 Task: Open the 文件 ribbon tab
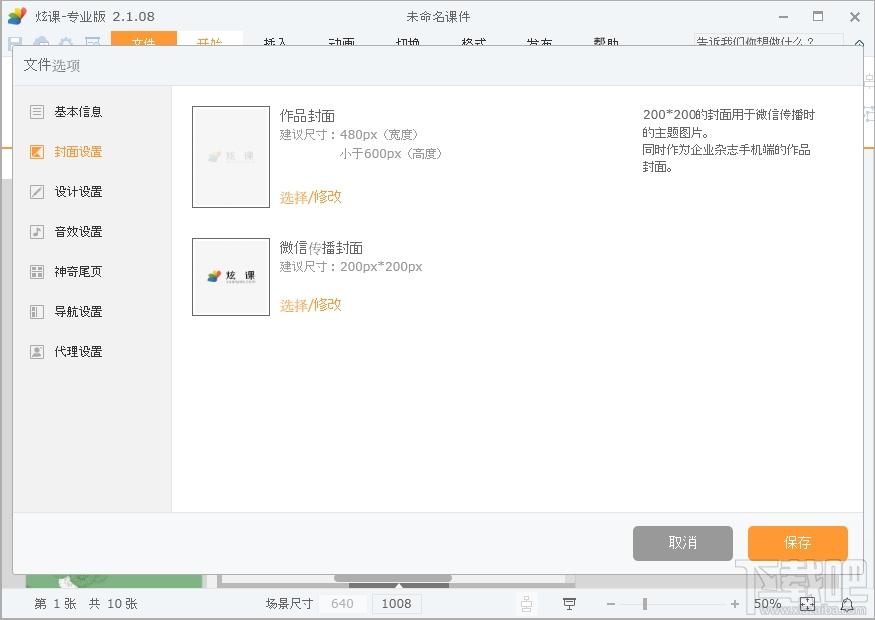tap(144, 39)
